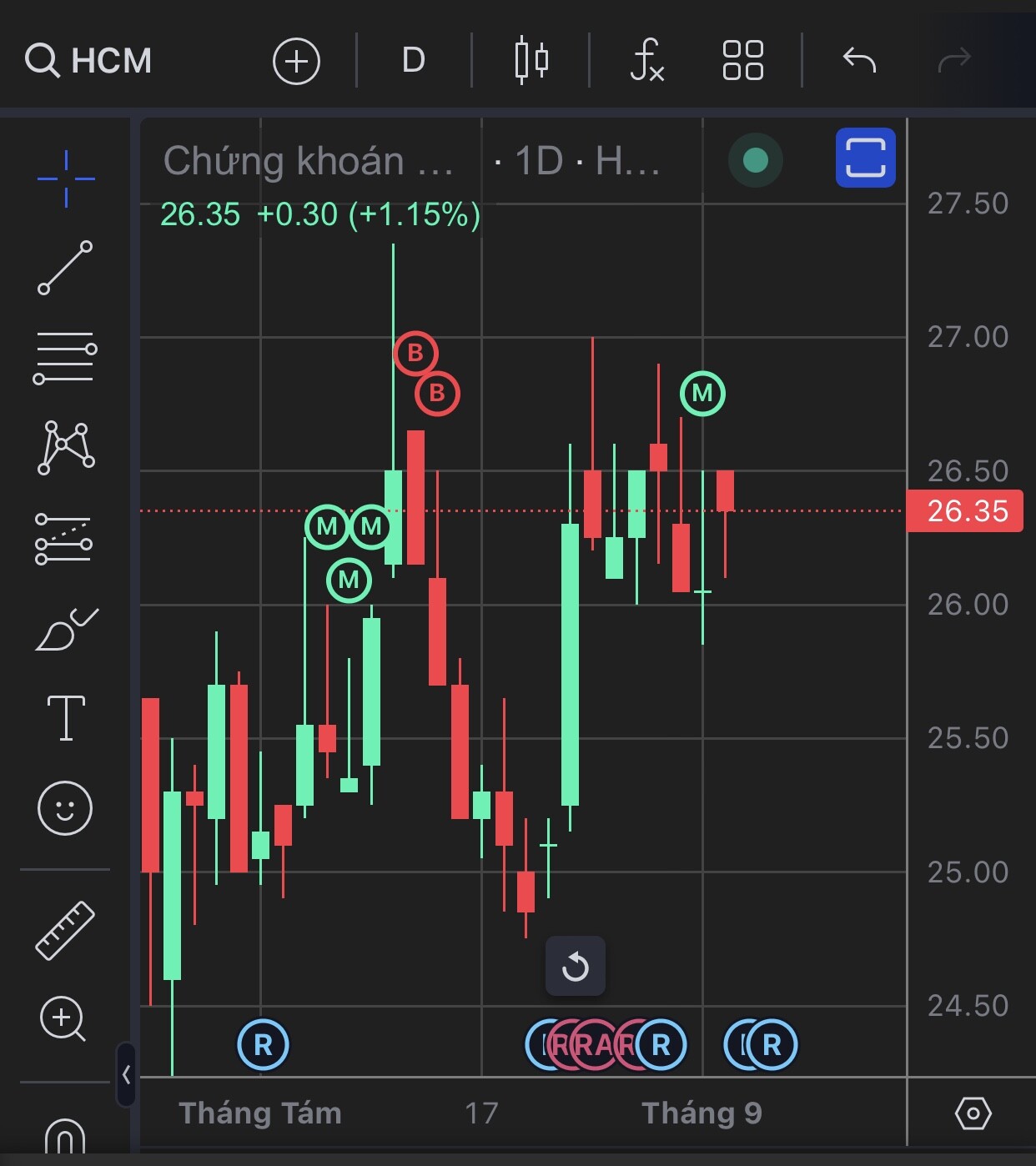This screenshot has height=1166, width=1036.
Task: Reset chart view with the circular arrow button
Action: (576, 967)
